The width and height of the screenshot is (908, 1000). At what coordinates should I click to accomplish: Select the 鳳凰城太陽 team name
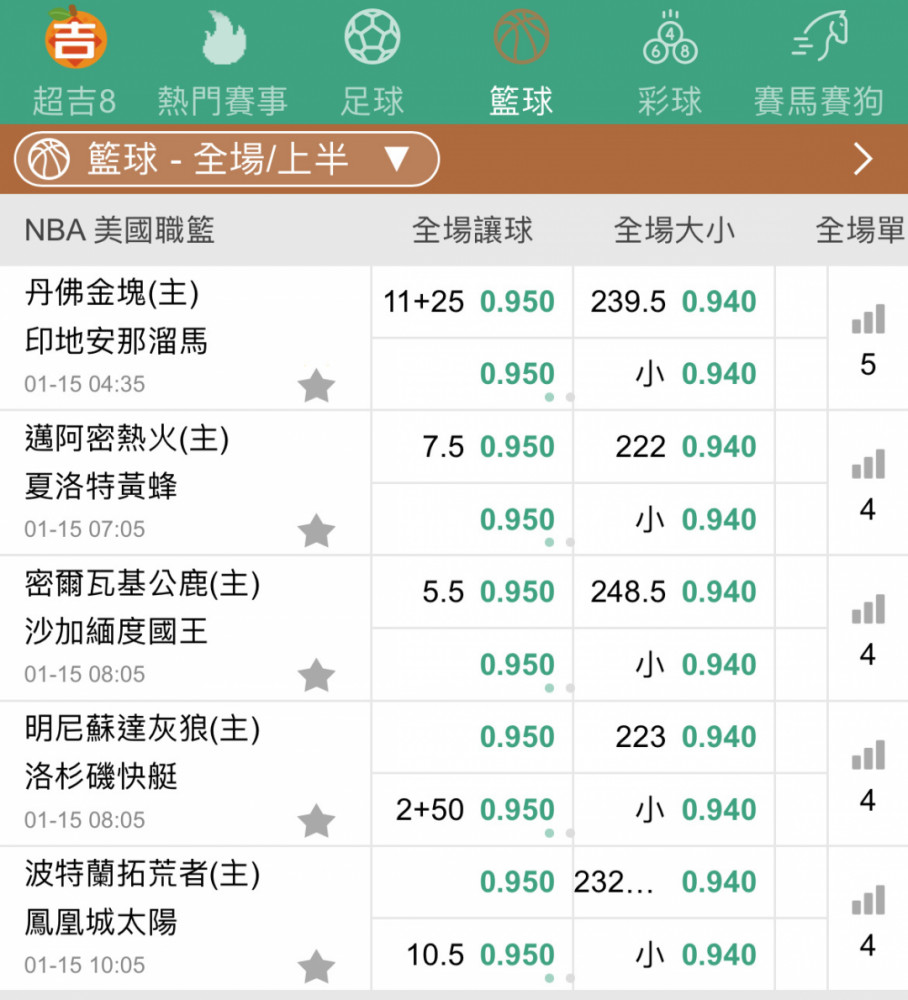[x=101, y=922]
